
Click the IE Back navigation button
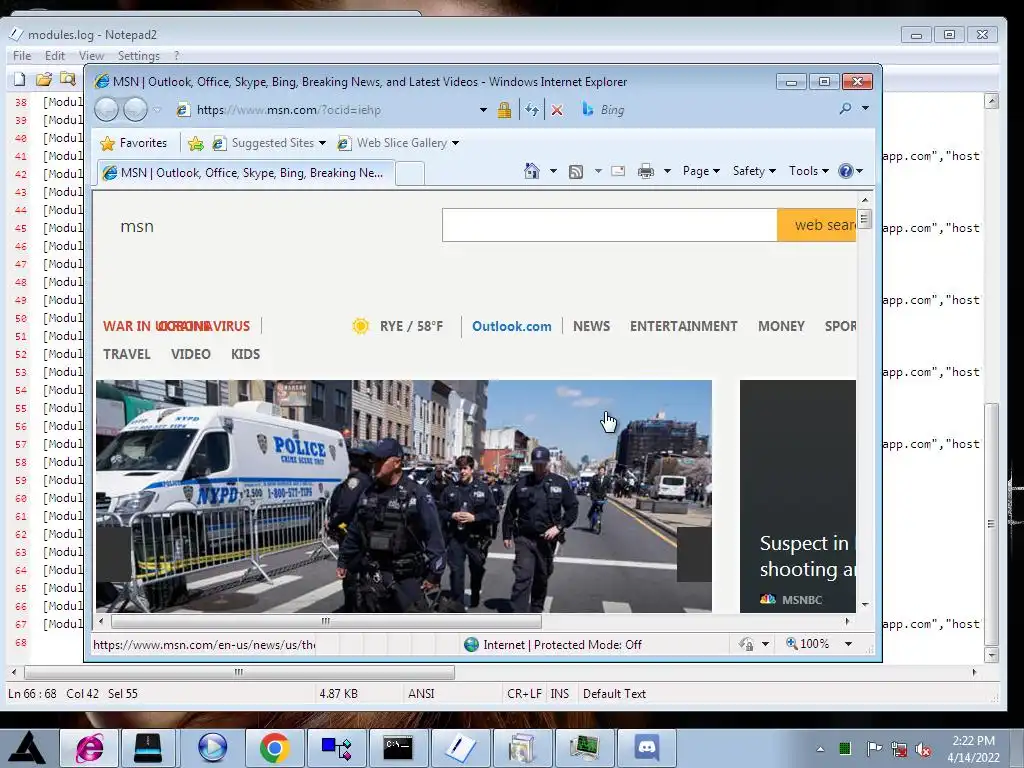click(106, 109)
